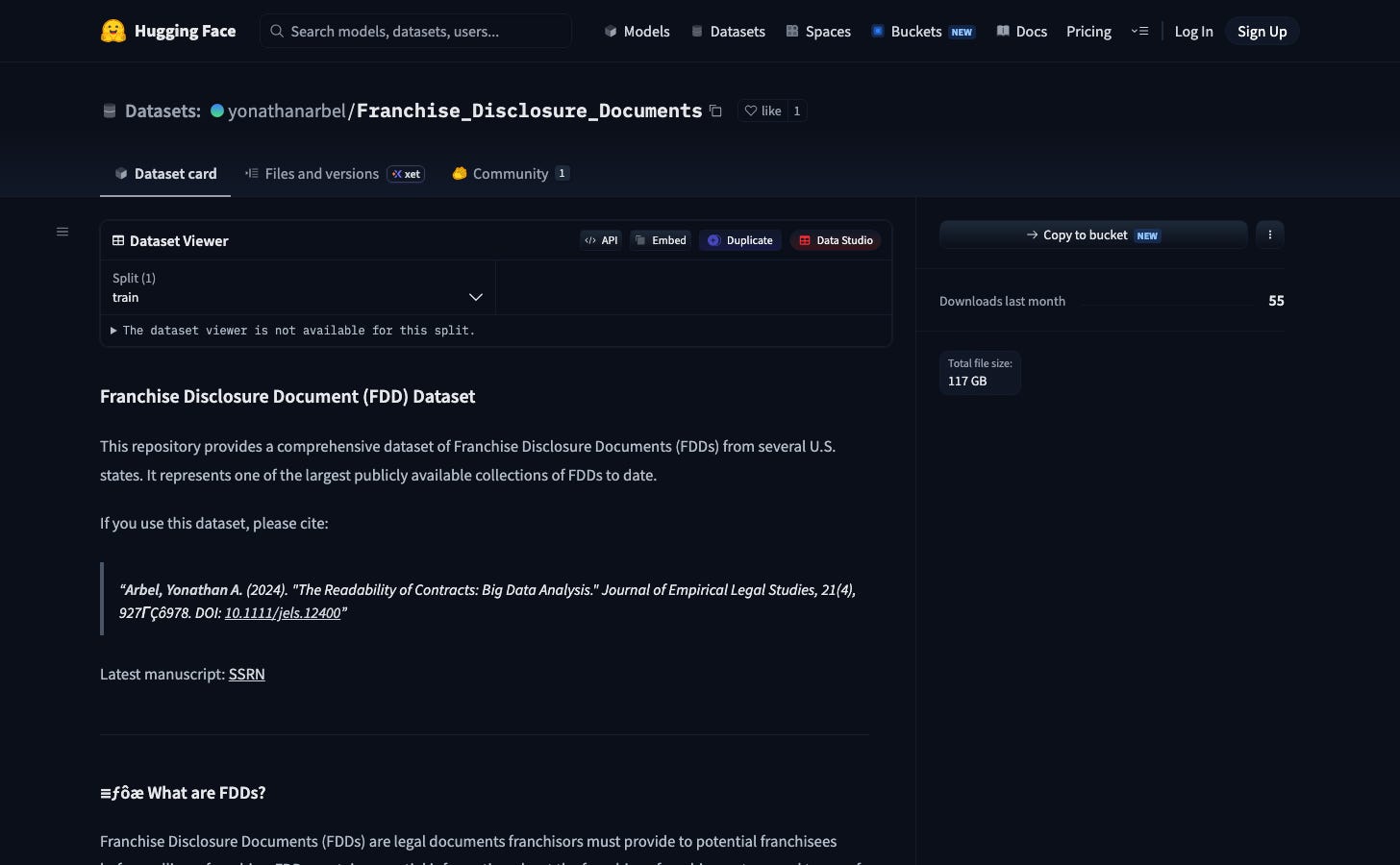Viewport: 1400px width, 865px height.
Task: Click the Datasets stack icon before title
Action: [x=110, y=111]
